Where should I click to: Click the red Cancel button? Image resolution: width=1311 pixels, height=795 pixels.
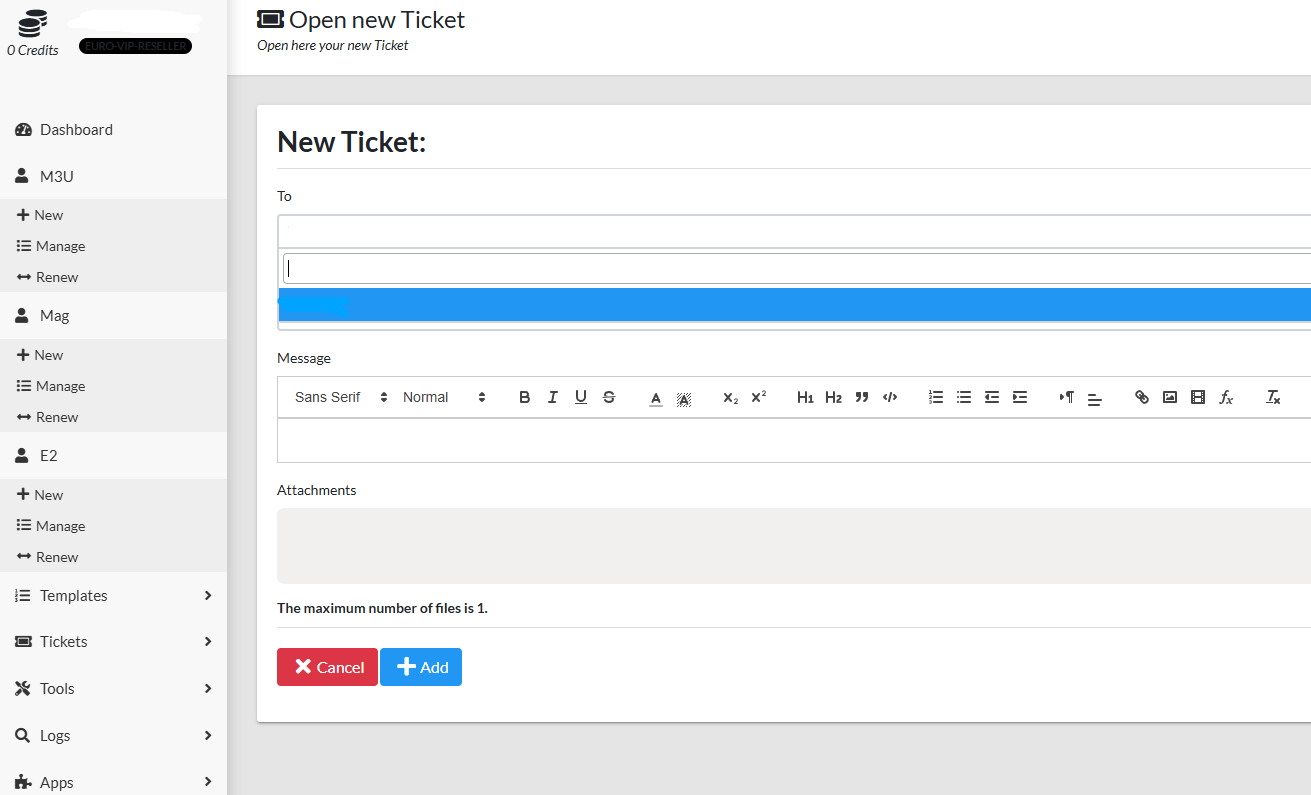(x=327, y=667)
